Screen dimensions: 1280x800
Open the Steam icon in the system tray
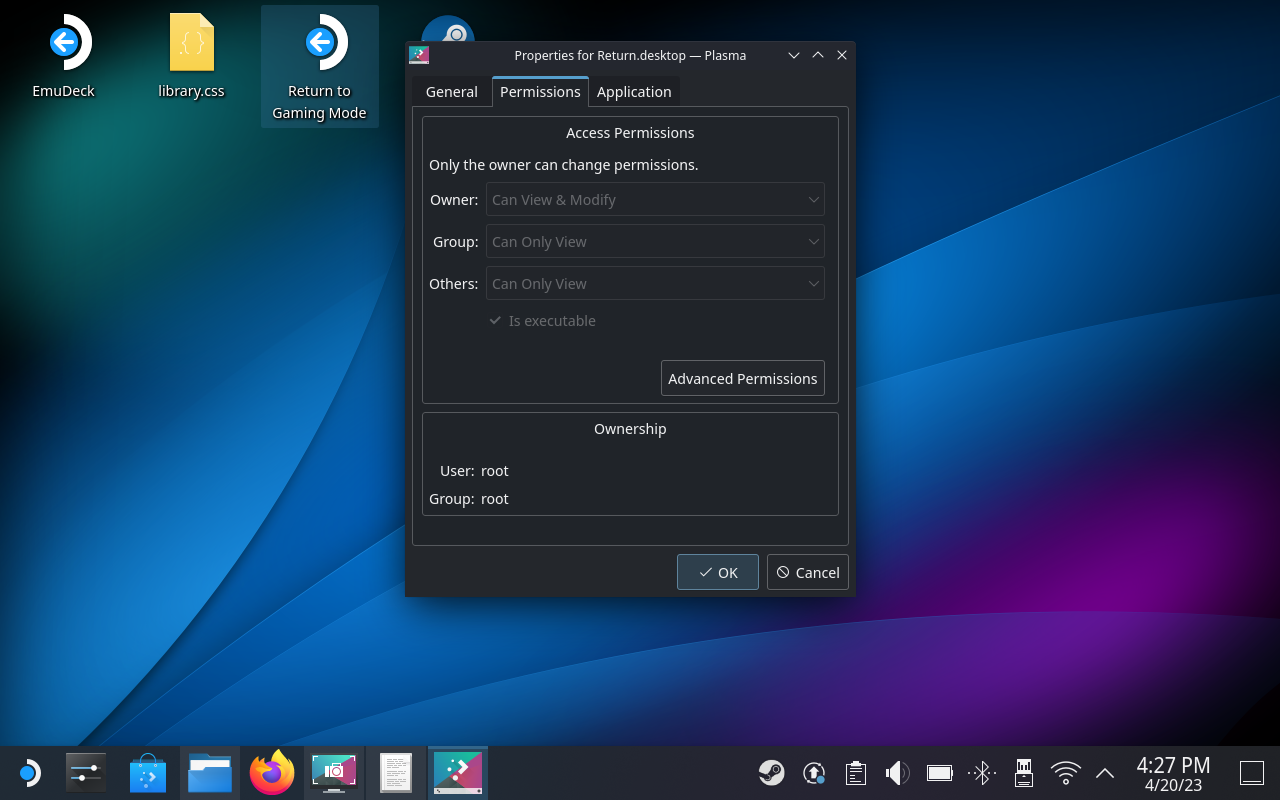click(771, 772)
